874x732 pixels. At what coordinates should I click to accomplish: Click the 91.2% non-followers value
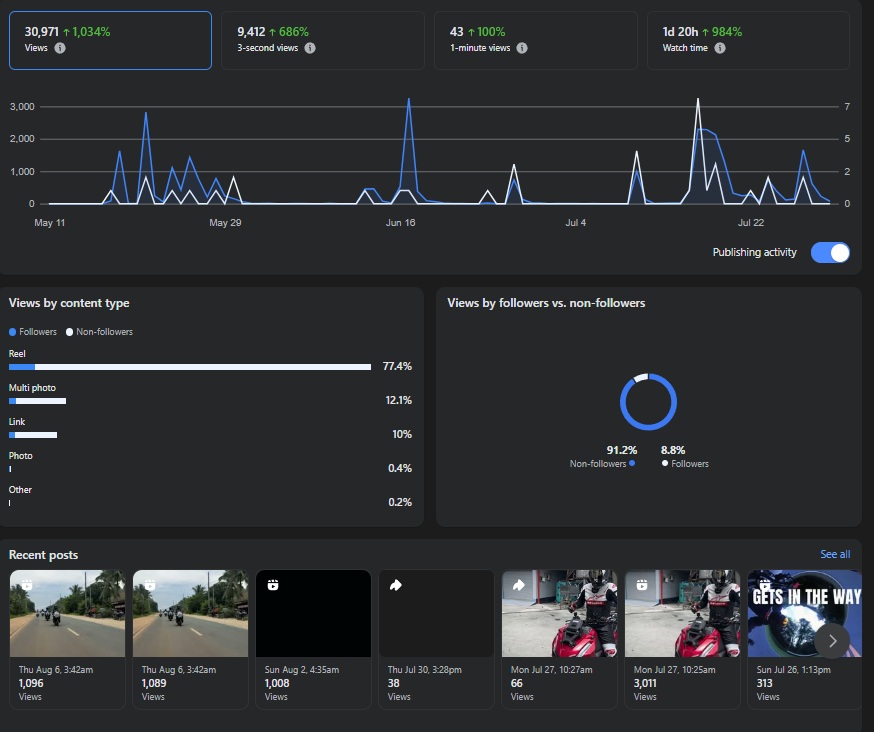(621, 450)
